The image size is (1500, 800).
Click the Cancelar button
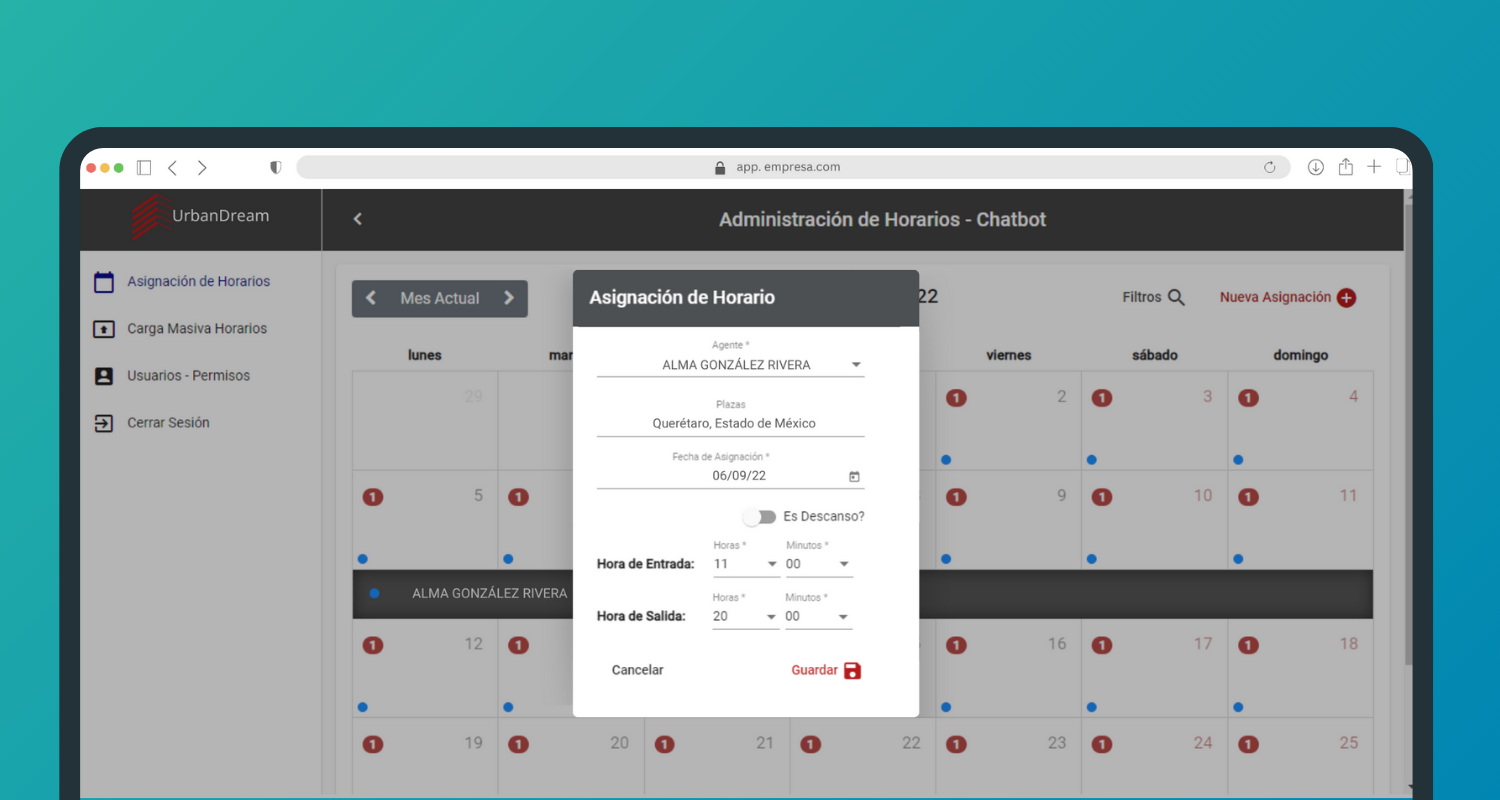[637, 671]
